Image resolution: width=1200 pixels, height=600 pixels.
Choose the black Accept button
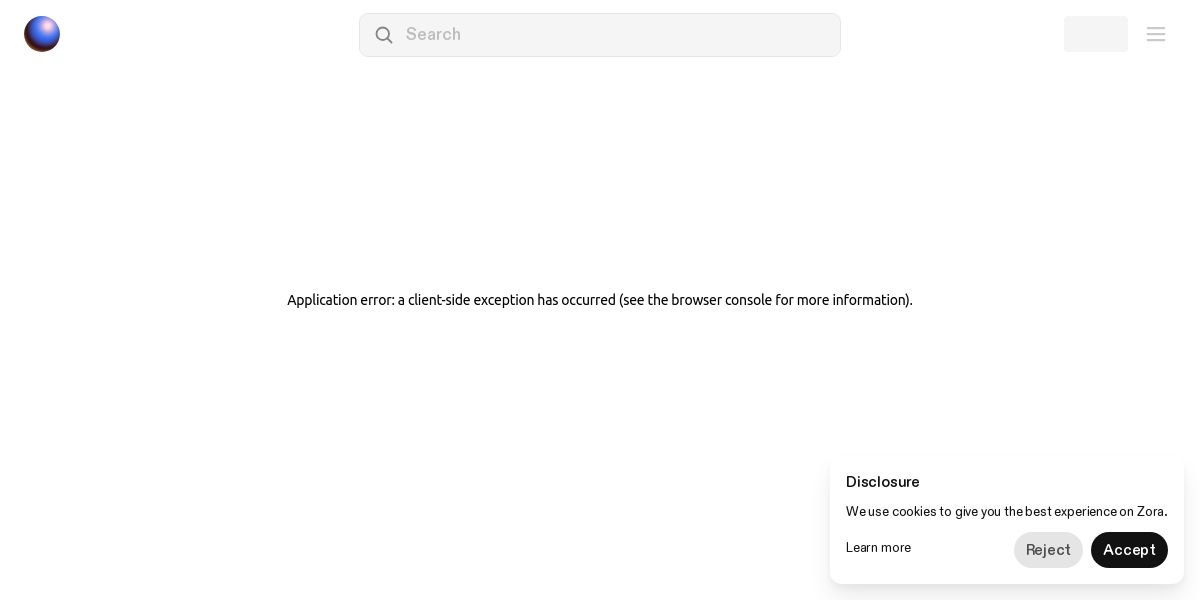pyautogui.click(x=1129, y=550)
